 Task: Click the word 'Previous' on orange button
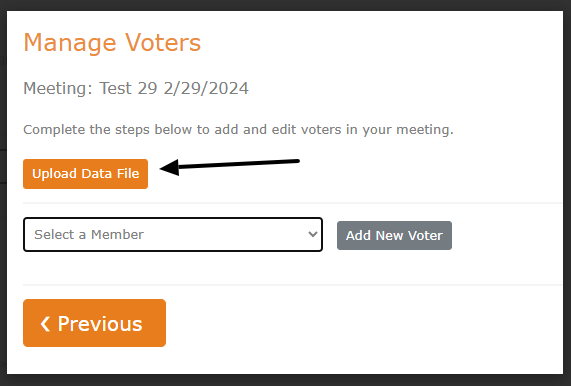tap(100, 324)
